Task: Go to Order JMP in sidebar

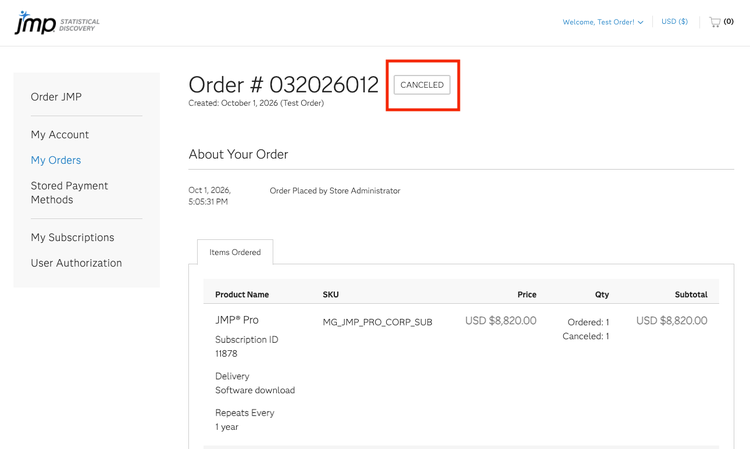Action: (x=56, y=97)
